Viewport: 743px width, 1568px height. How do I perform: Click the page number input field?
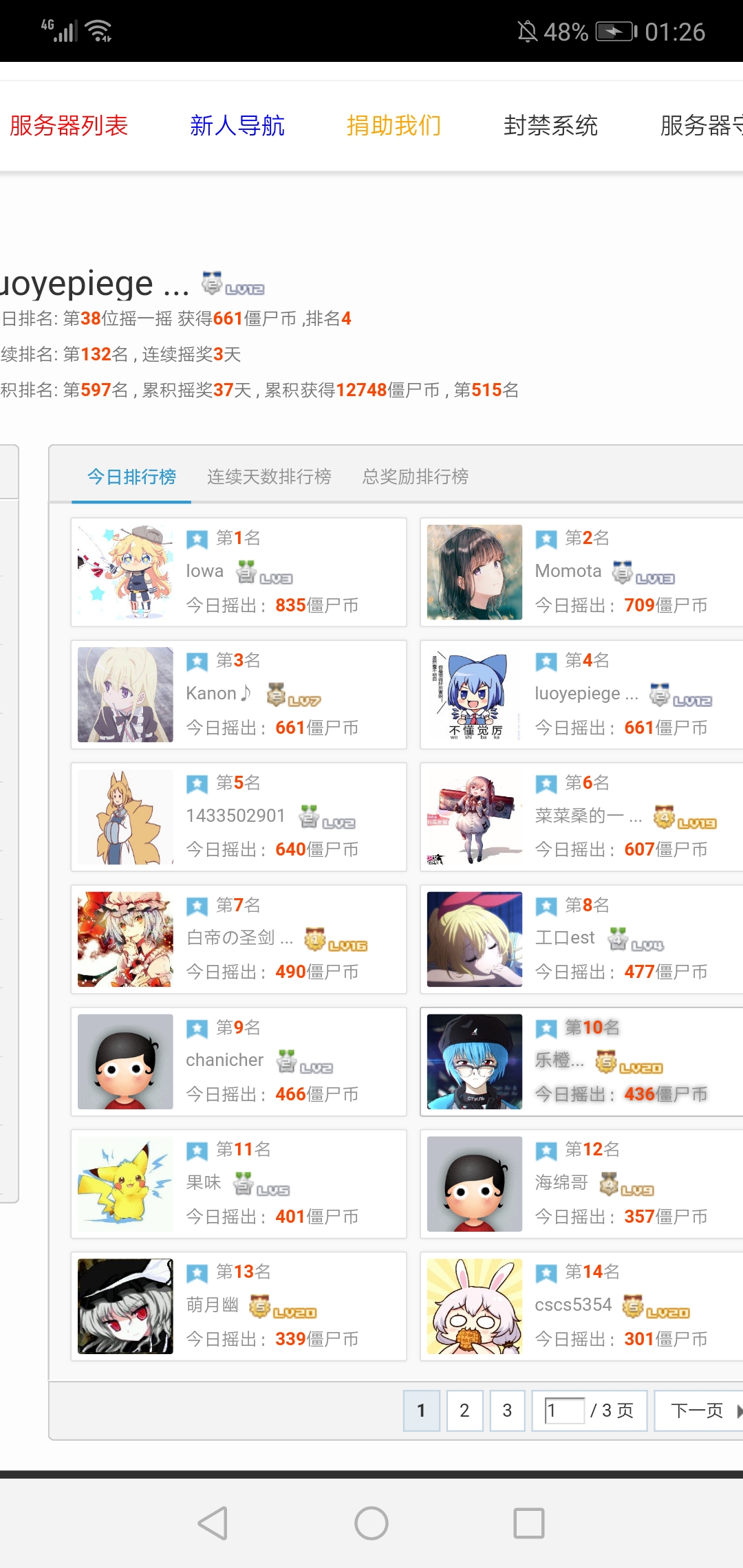tap(564, 1411)
